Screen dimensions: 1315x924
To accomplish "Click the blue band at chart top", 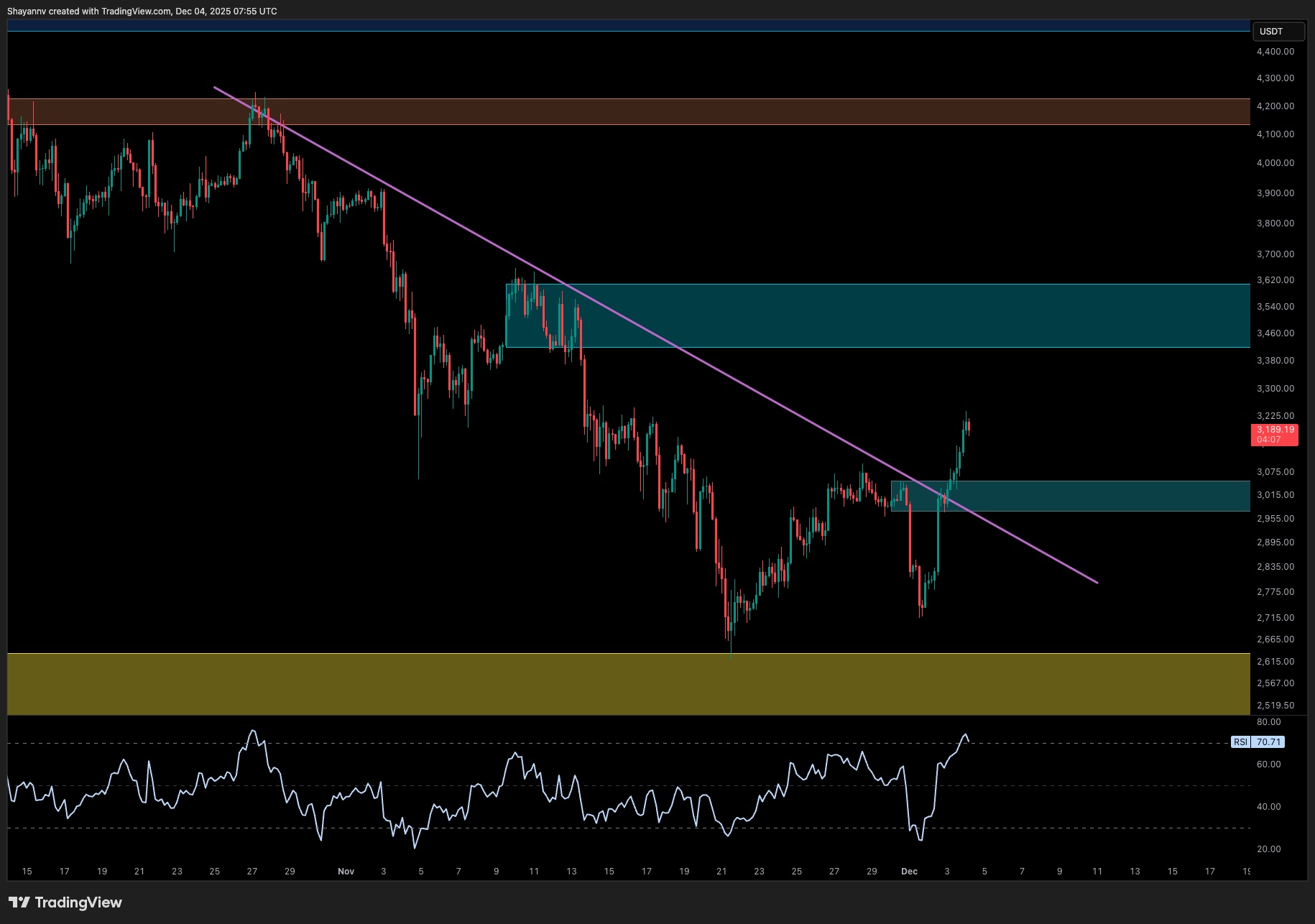I will tap(625, 26).
